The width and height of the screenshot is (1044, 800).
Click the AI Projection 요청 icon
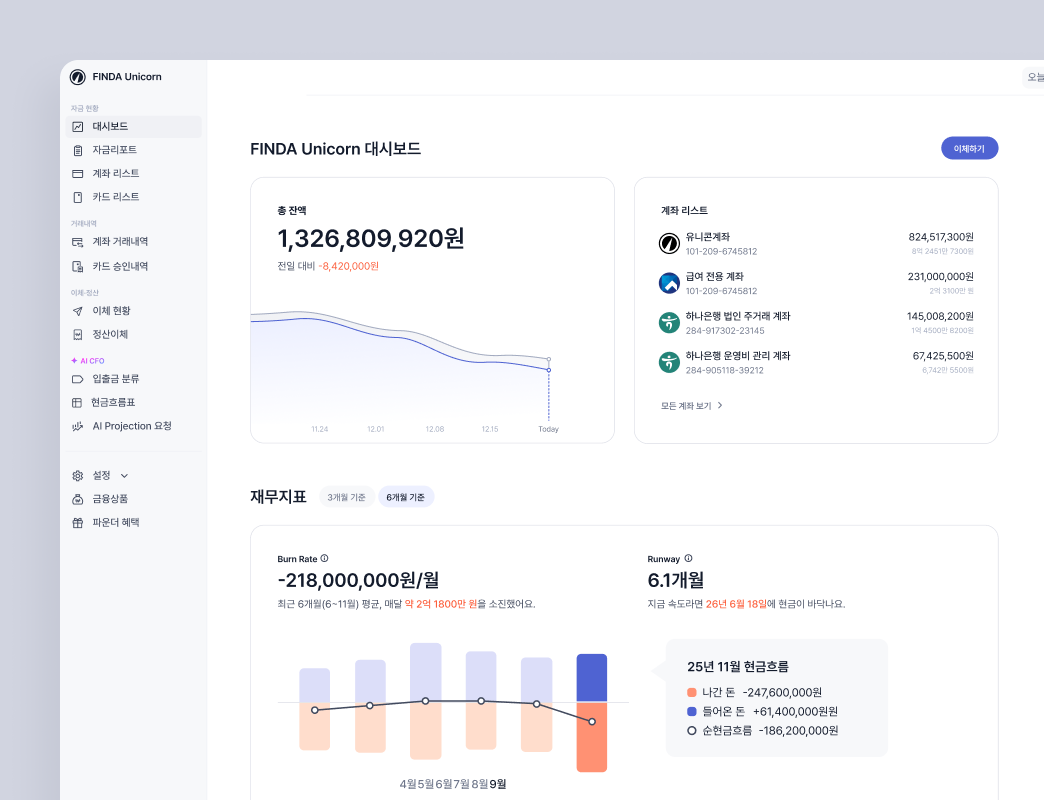point(78,426)
